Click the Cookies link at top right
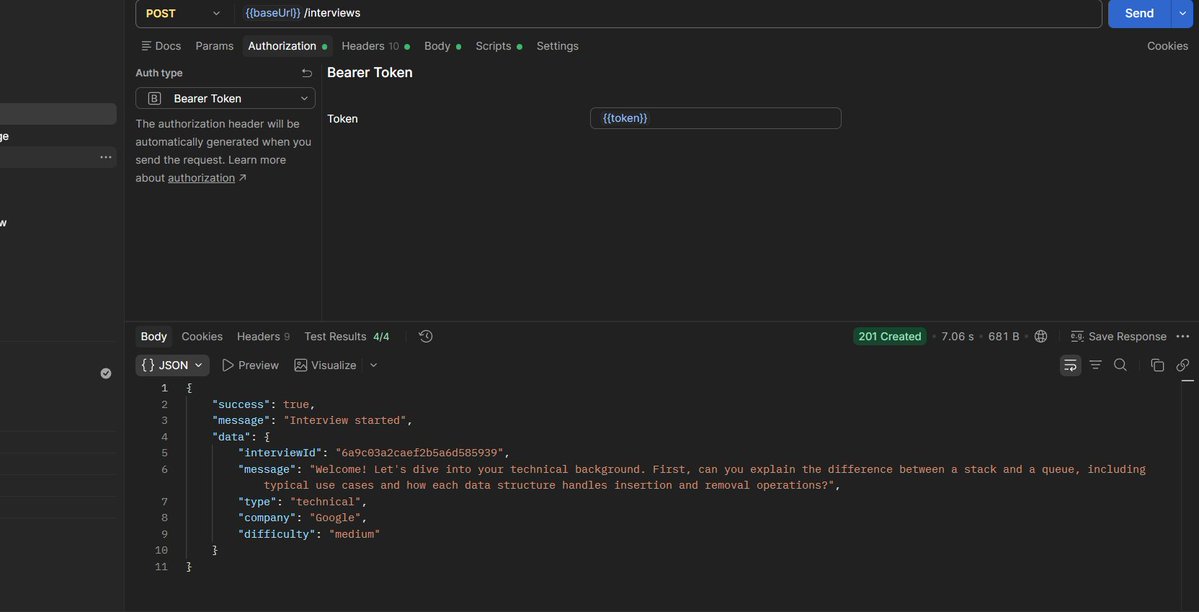Image resolution: width=1199 pixels, height=612 pixels. click(1167, 46)
